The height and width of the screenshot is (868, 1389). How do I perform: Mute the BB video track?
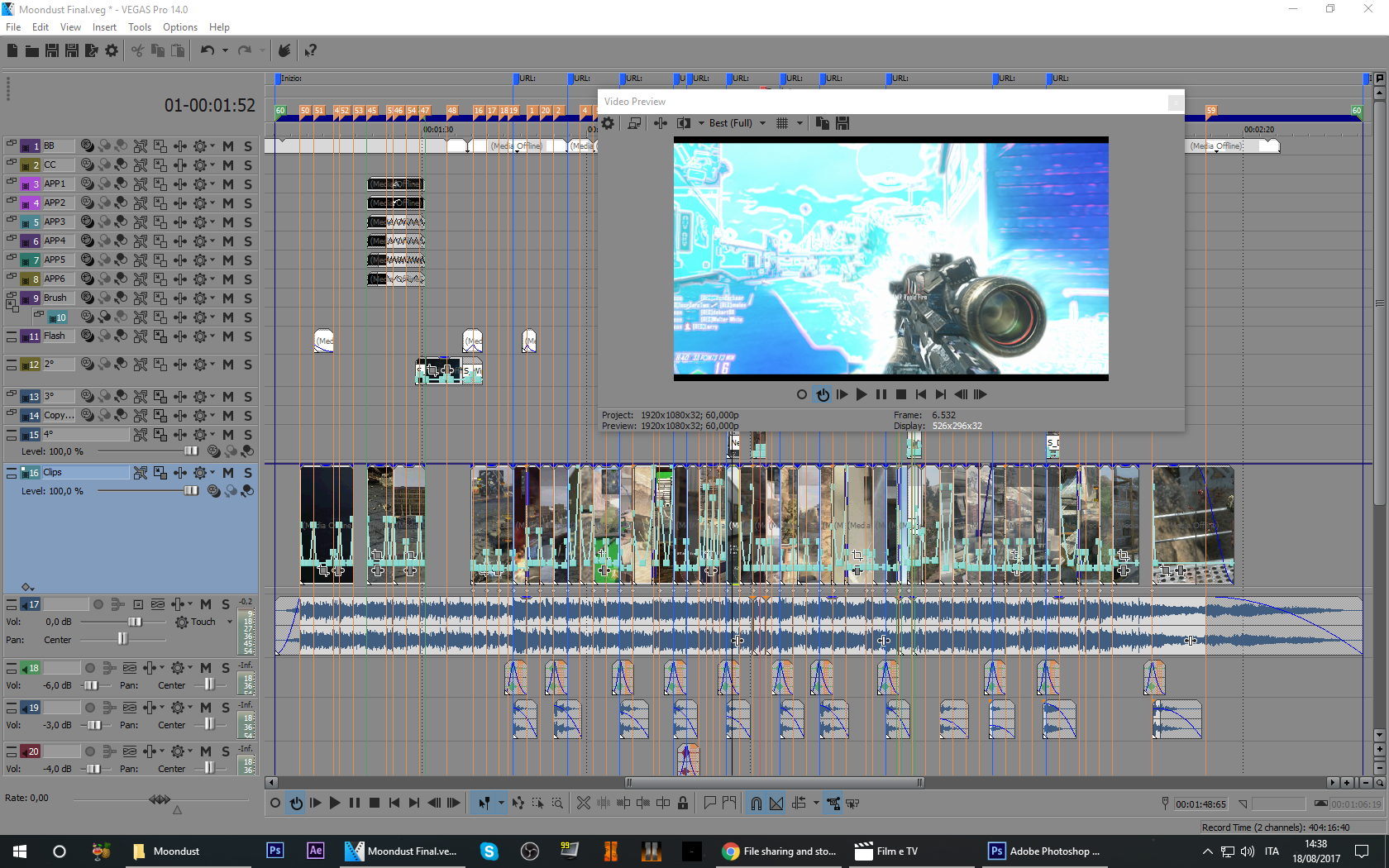pos(228,146)
